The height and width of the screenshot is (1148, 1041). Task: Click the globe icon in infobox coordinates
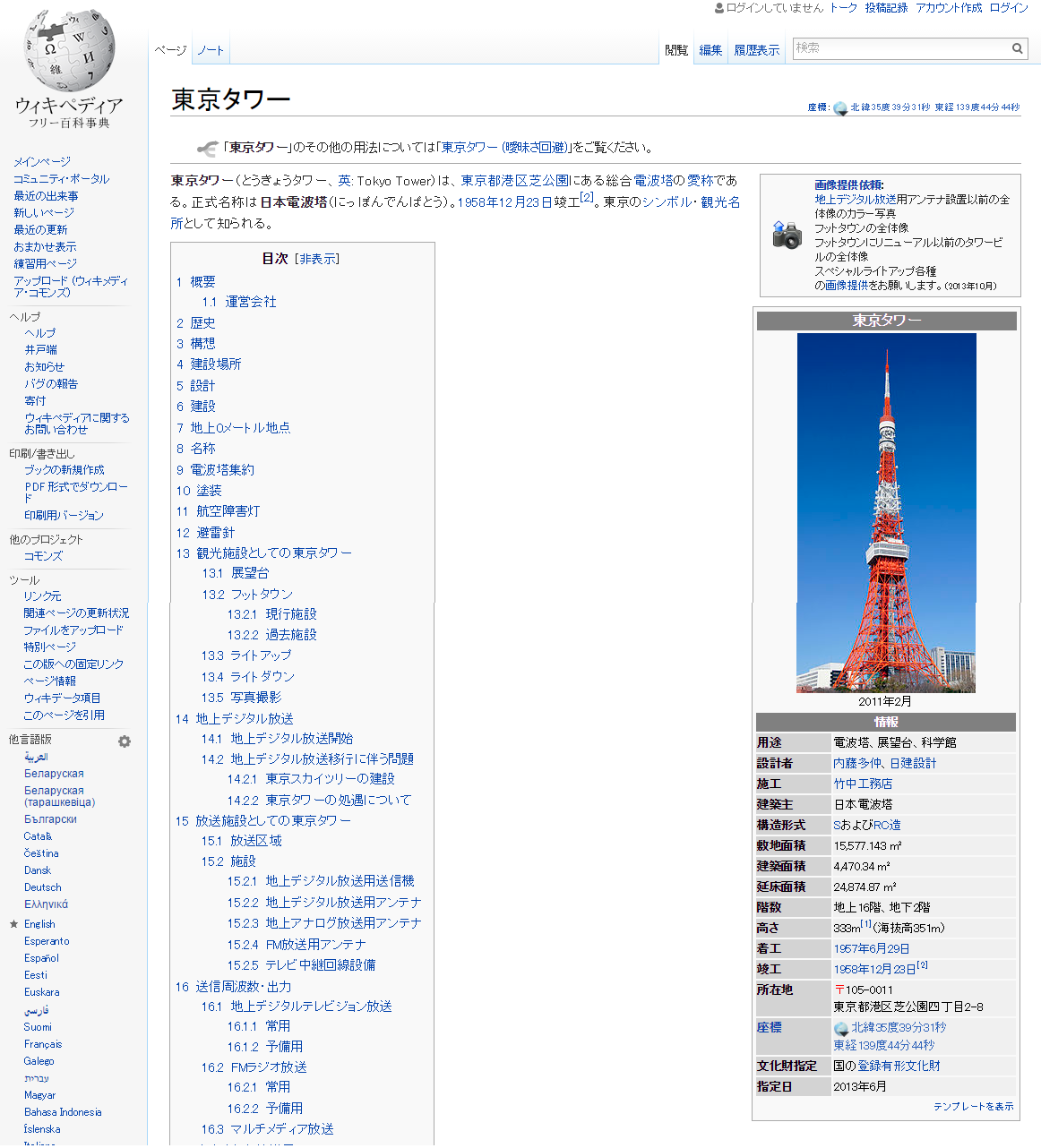point(841,1029)
